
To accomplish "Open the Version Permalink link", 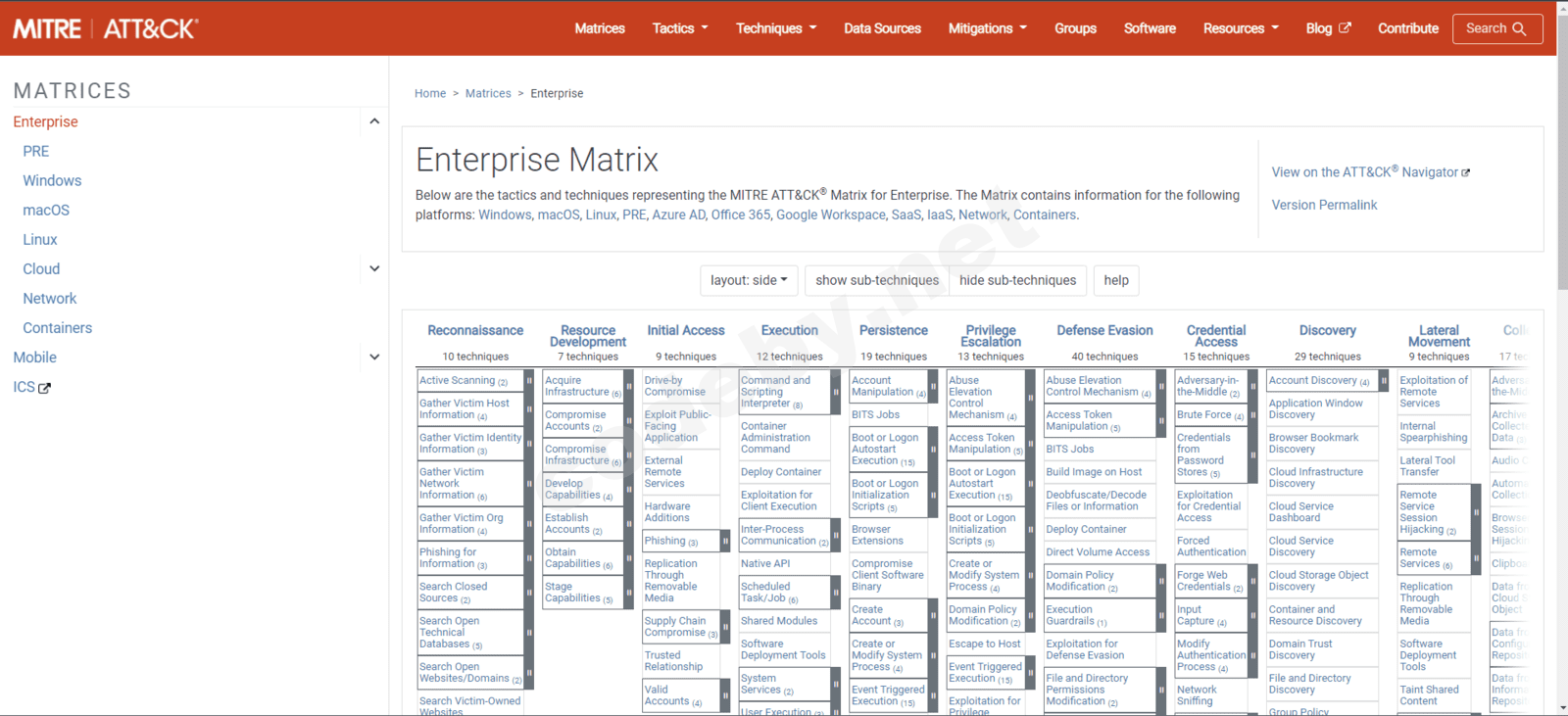I will (1324, 205).
